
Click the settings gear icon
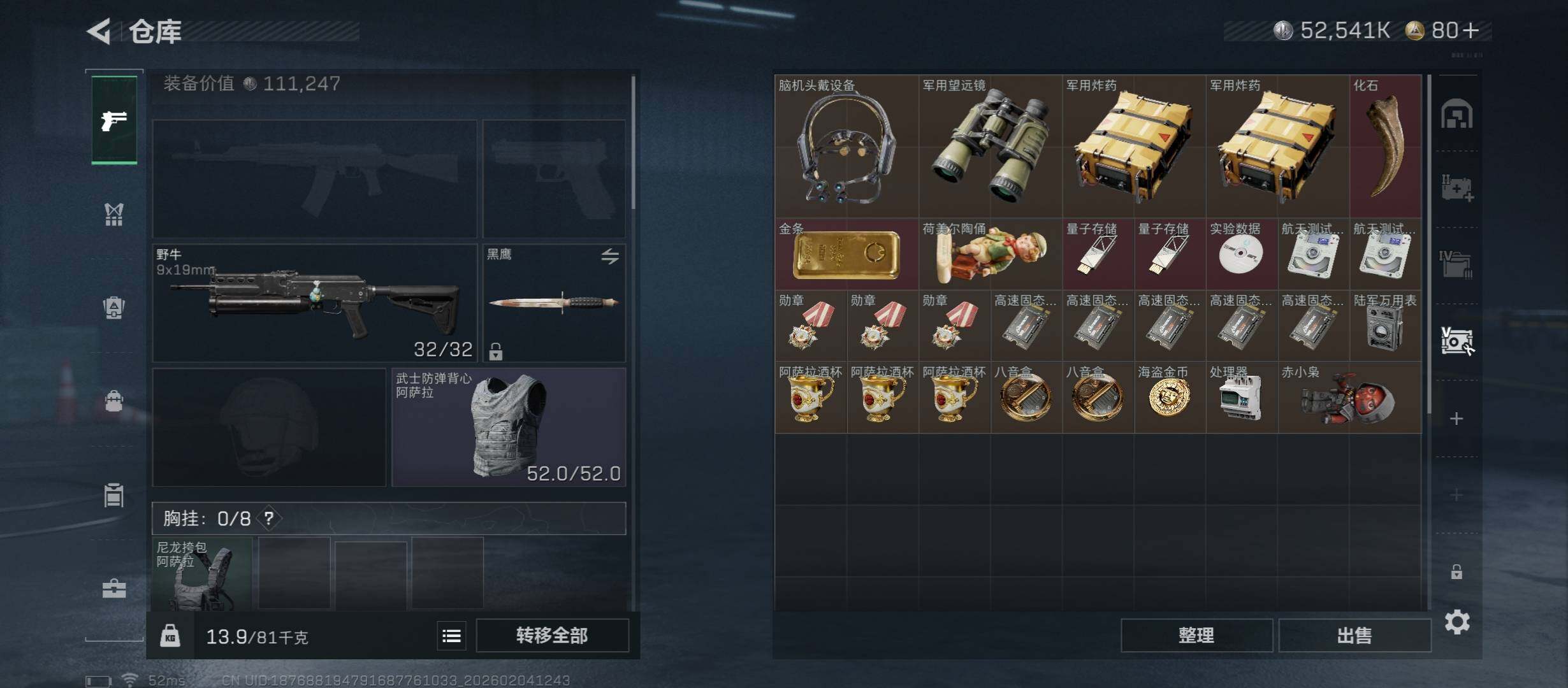[1457, 622]
